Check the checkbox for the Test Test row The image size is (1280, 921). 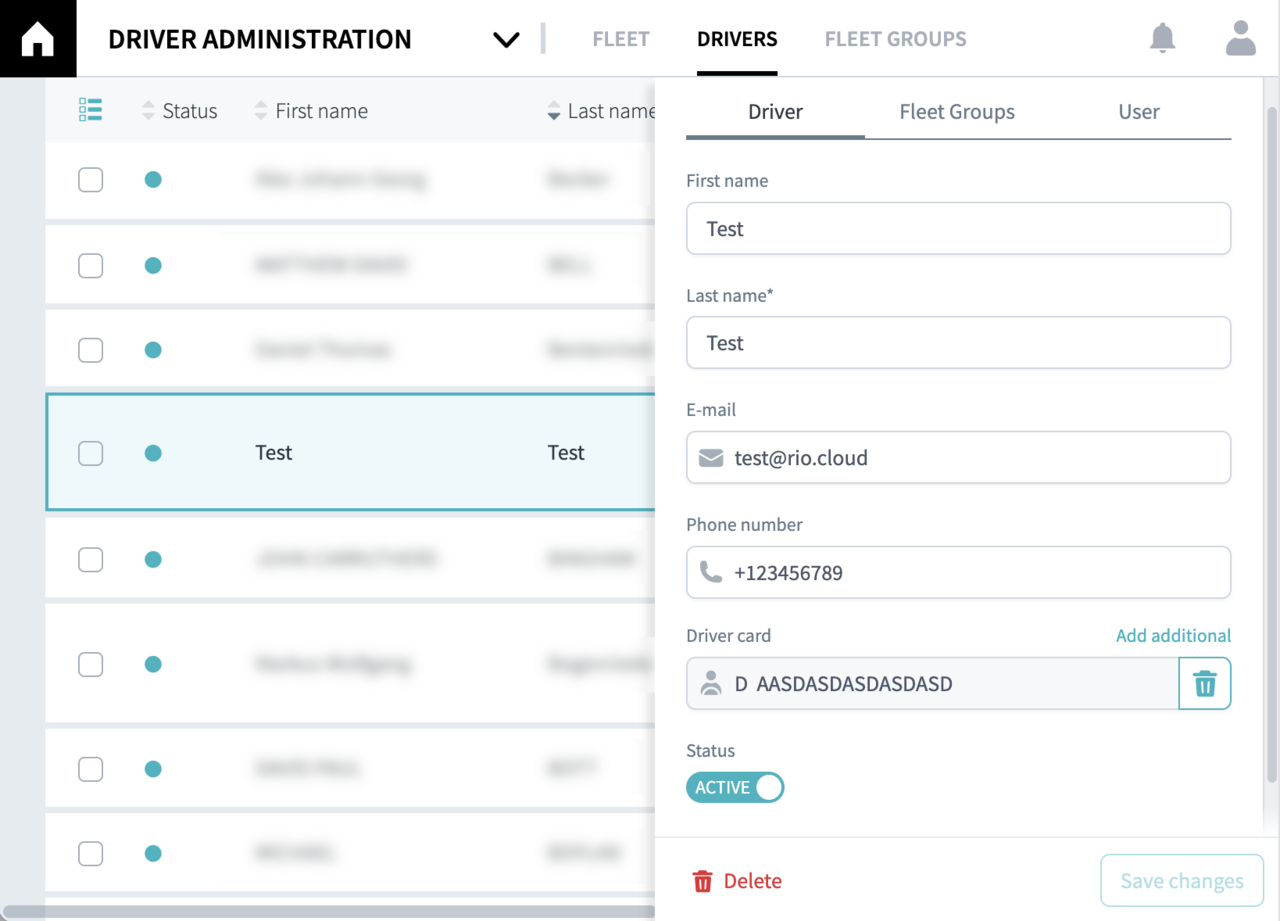tap(90, 452)
